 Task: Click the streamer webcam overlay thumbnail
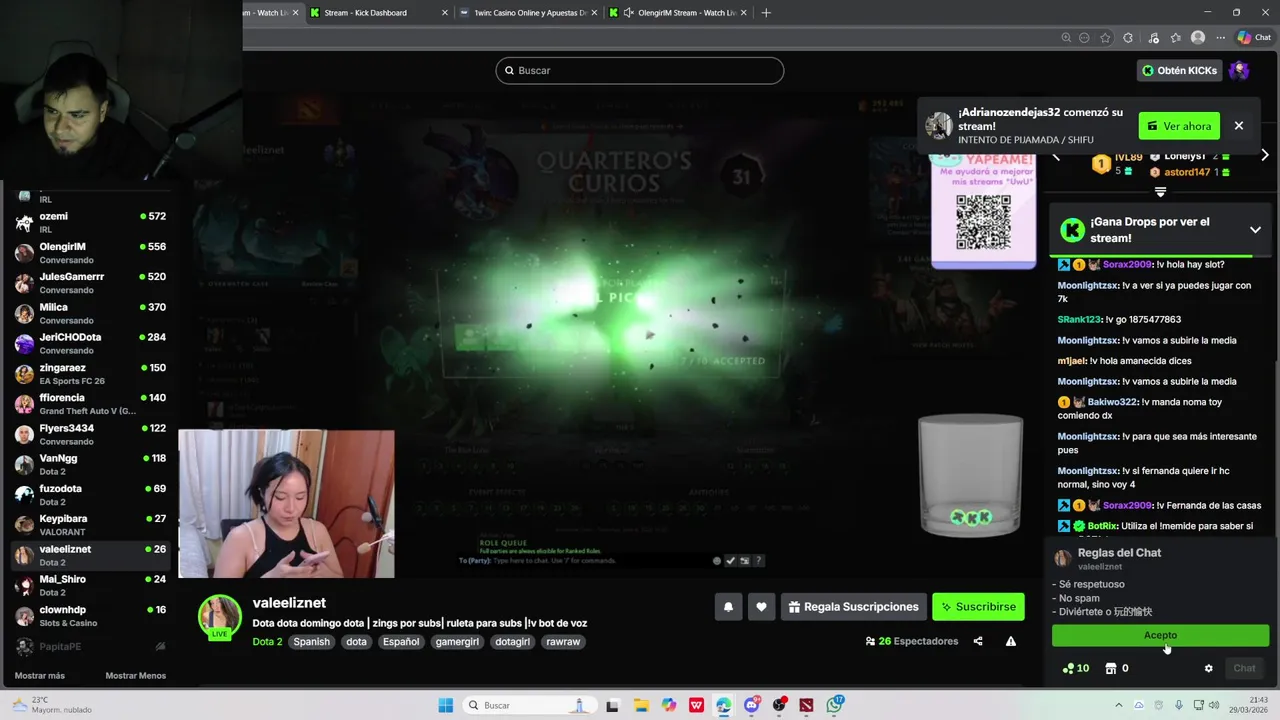286,504
